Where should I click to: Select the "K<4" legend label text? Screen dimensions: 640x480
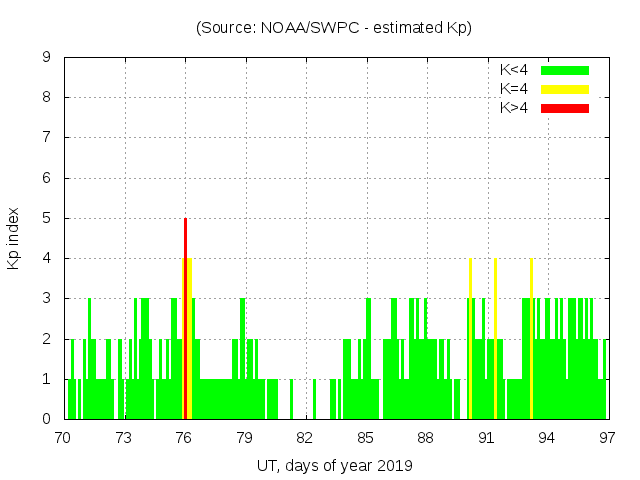click(514, 70)
